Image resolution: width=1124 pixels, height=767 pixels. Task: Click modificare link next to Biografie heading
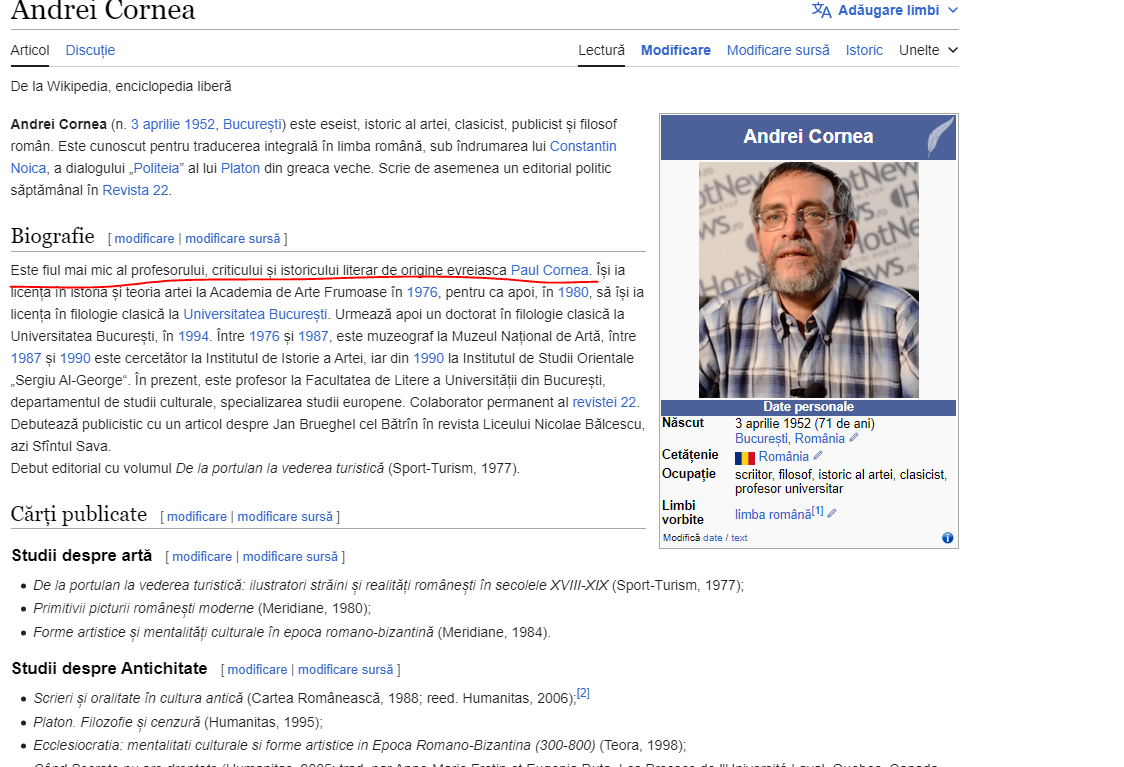click(144, 239)
